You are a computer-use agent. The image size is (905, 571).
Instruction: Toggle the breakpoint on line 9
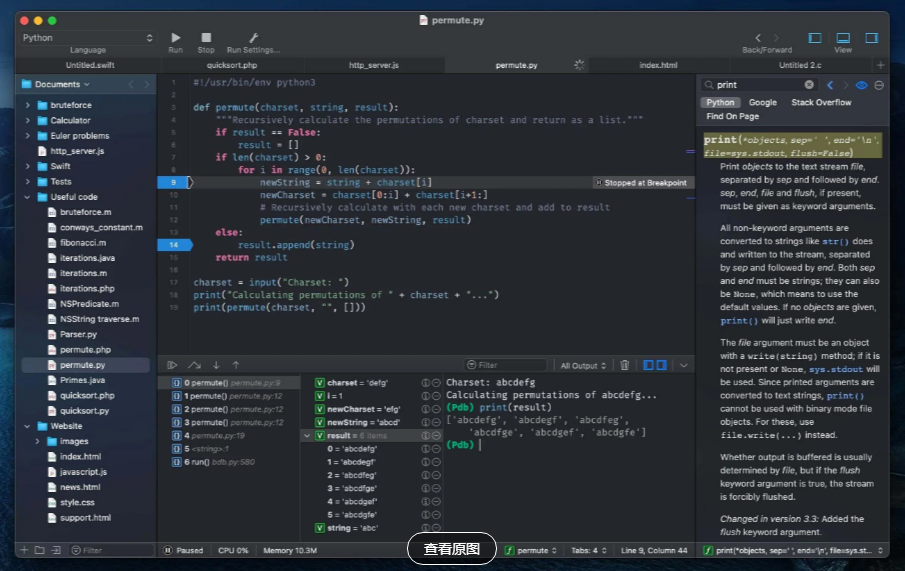point(174,182)
